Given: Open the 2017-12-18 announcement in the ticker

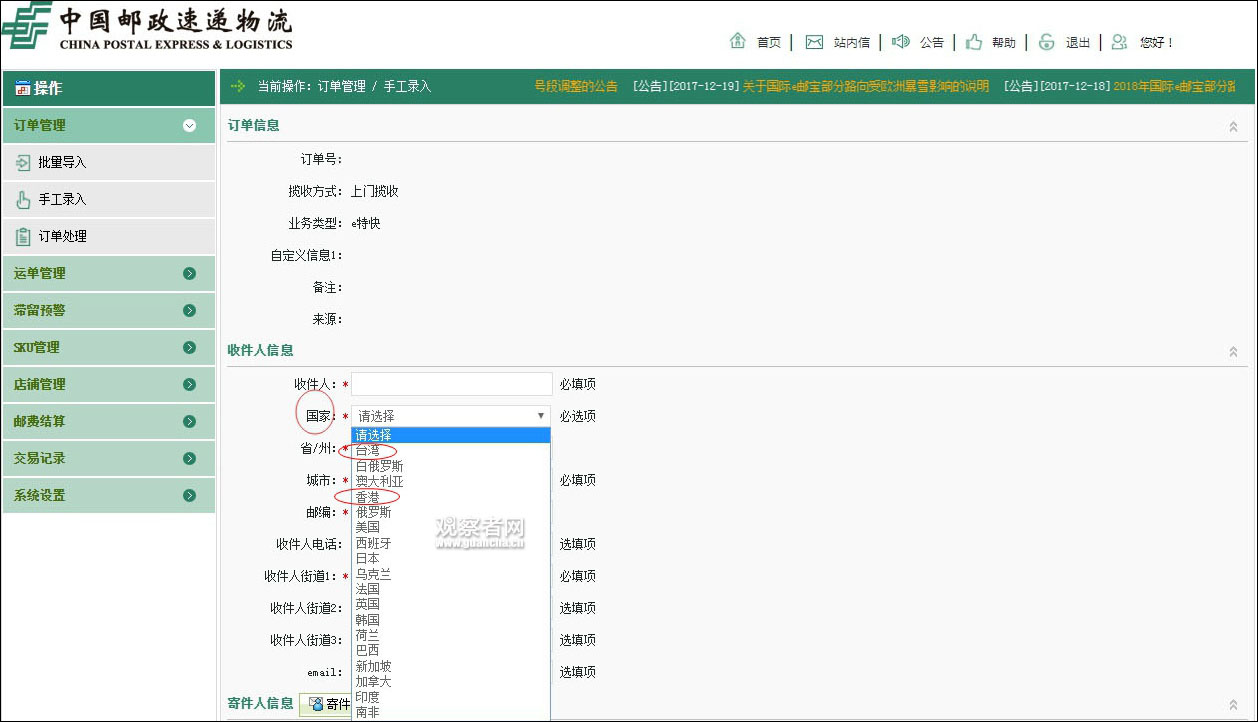Looking at the screenshot, I should coord(1175,86).
